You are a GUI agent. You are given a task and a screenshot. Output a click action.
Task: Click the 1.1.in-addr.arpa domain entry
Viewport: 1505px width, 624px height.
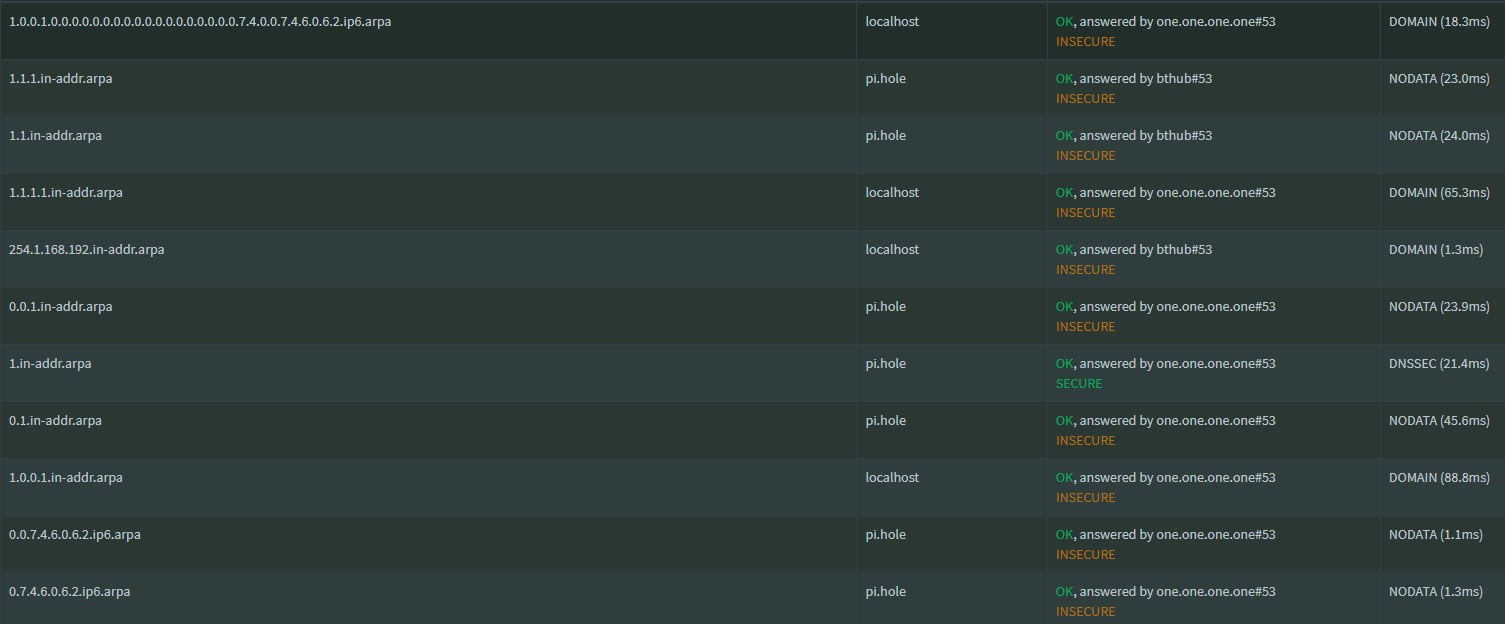55,135
